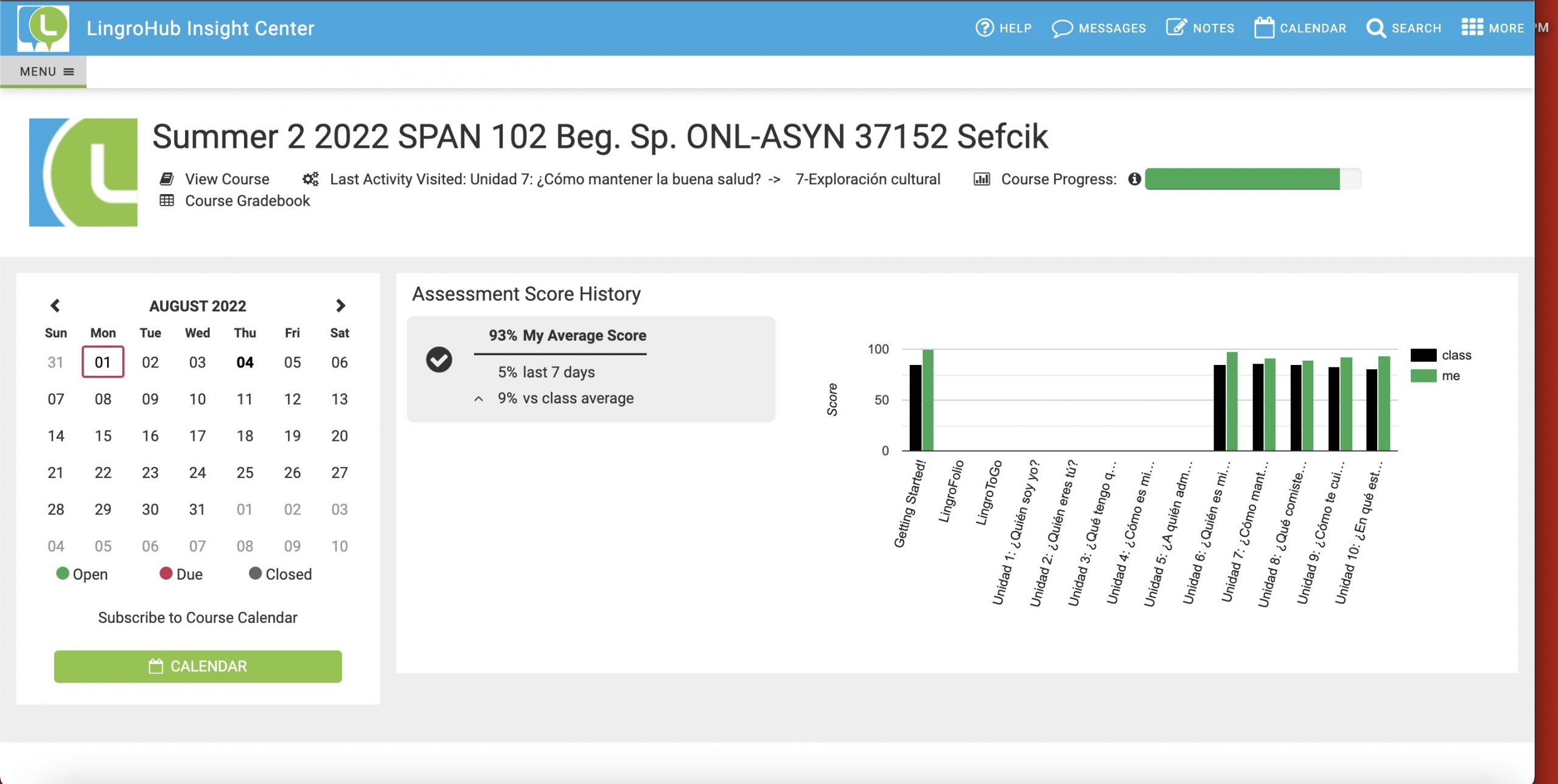Screen dimensions: 1558x784
Task: Go to next month in calendar
Action: (340, 305)
